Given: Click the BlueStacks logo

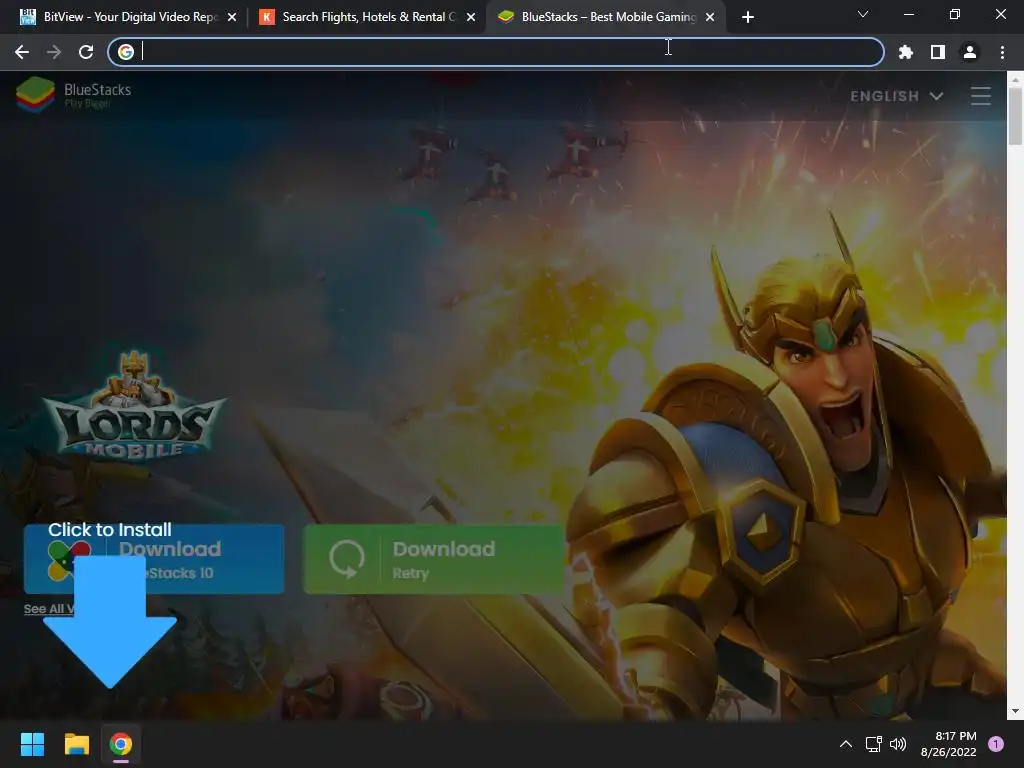Looking at the screenshot, I should [74, 95].
